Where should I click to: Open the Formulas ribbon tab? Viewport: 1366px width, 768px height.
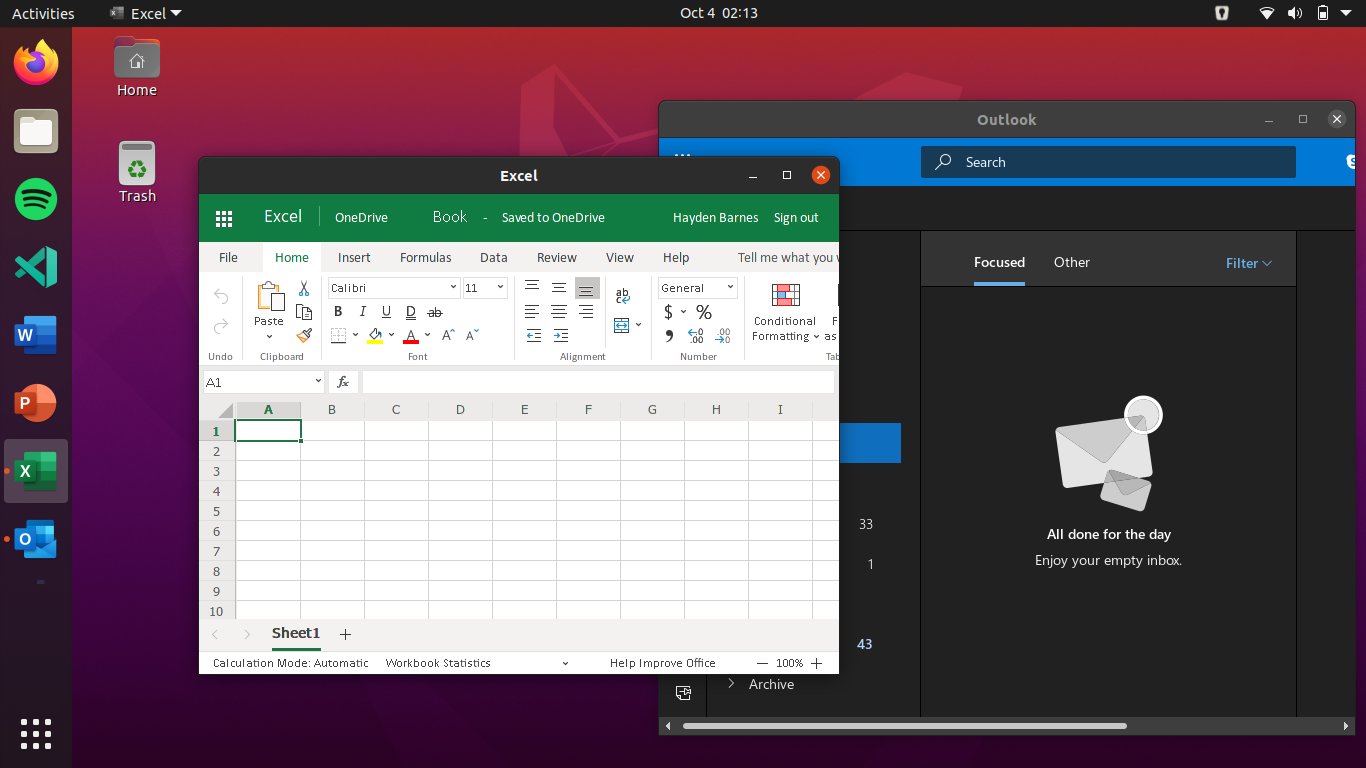[425, 257]
